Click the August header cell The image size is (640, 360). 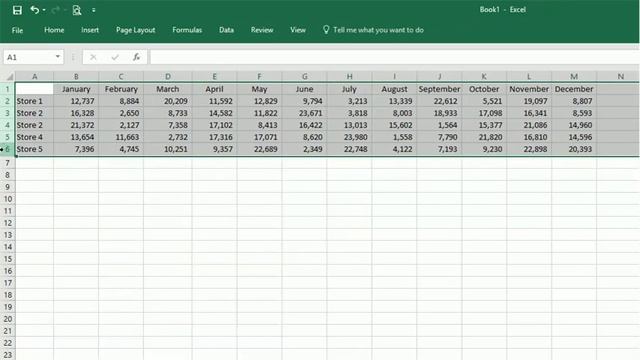[394, 89]
